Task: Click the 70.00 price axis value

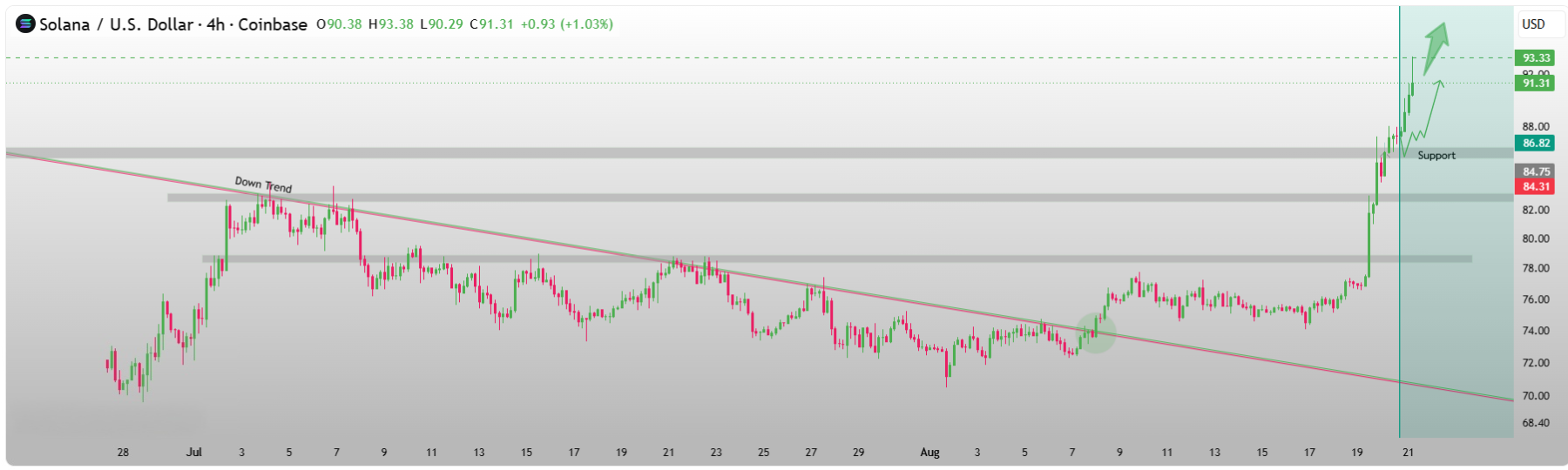Action: click(1536, 395)
